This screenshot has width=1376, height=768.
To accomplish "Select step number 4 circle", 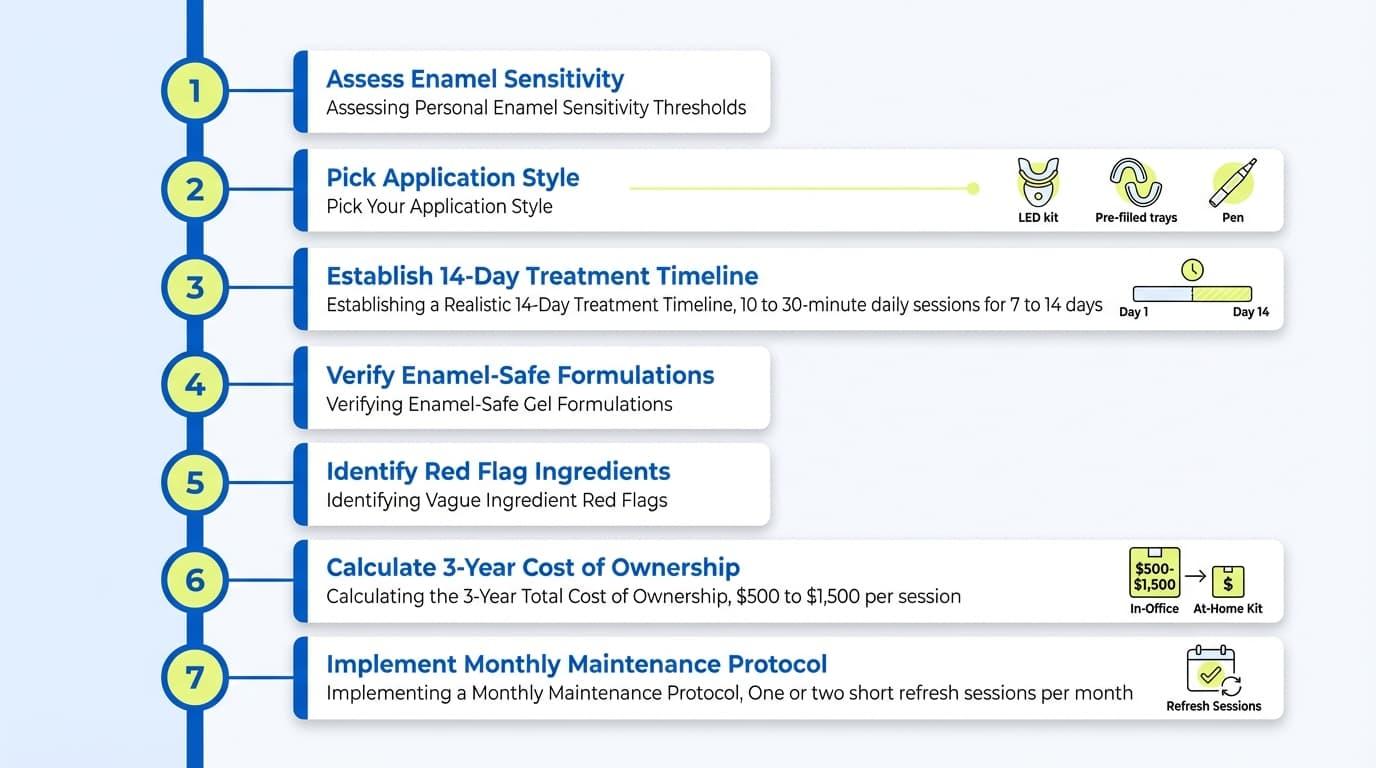I will [195, 385].
